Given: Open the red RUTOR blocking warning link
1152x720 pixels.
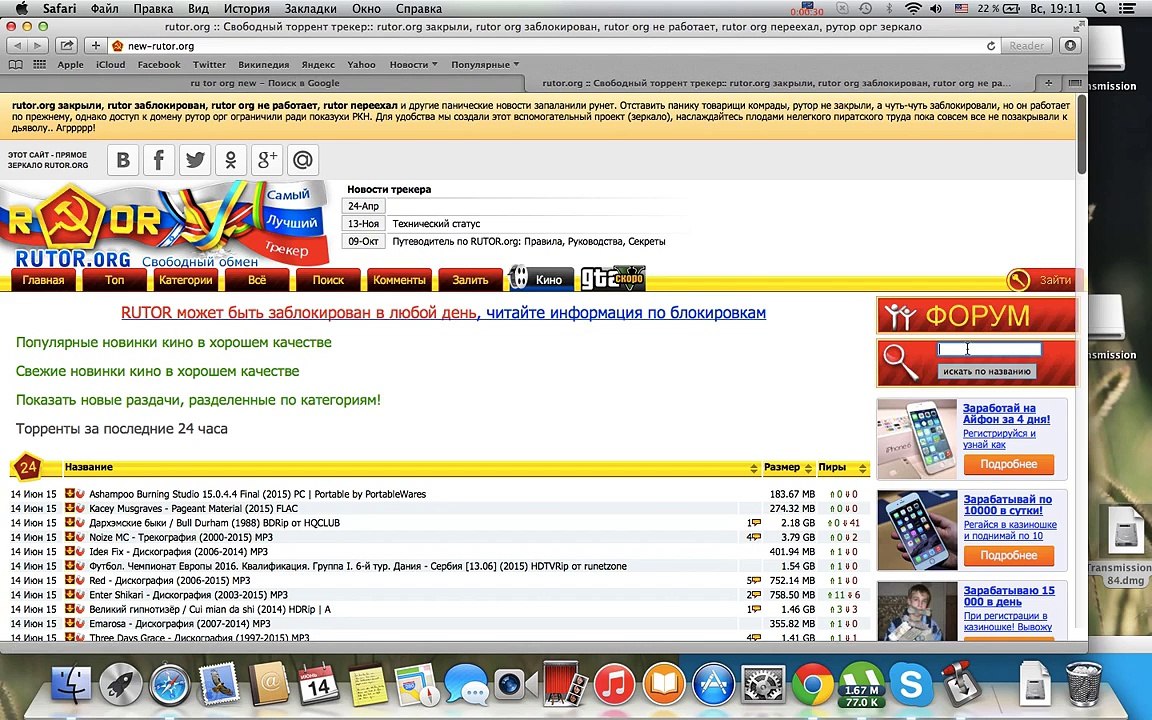Looking at the screenshot, I should point(299,313).
